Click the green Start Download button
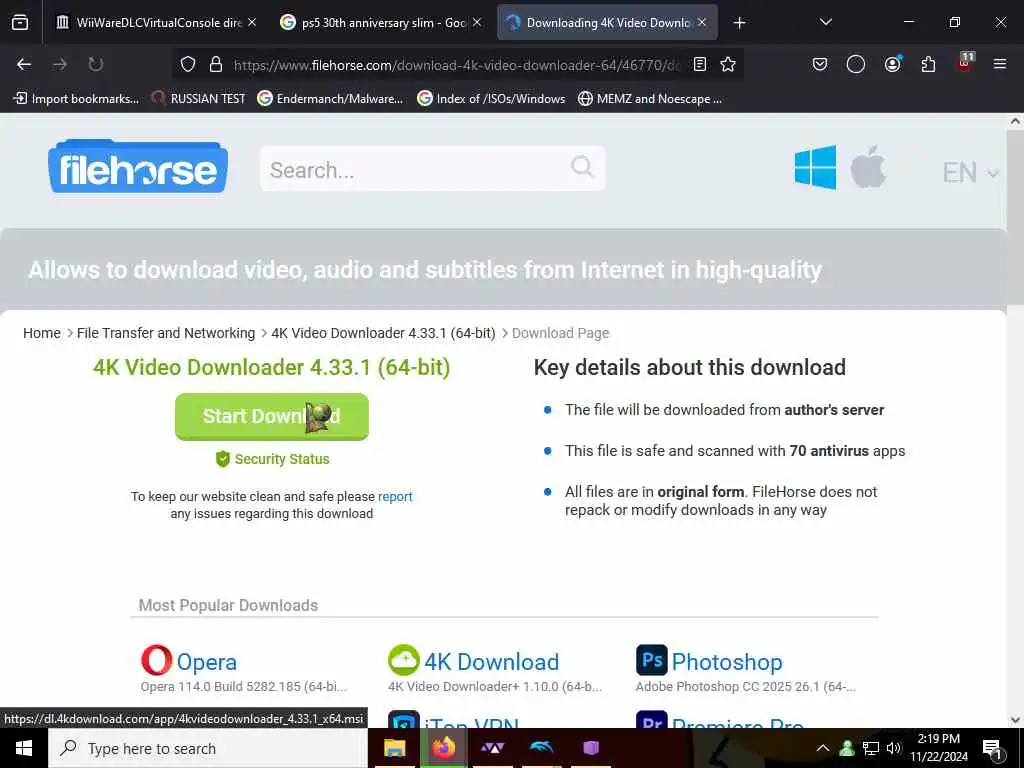Viewport: 1024px width, 768px height. tap(272, 416)
